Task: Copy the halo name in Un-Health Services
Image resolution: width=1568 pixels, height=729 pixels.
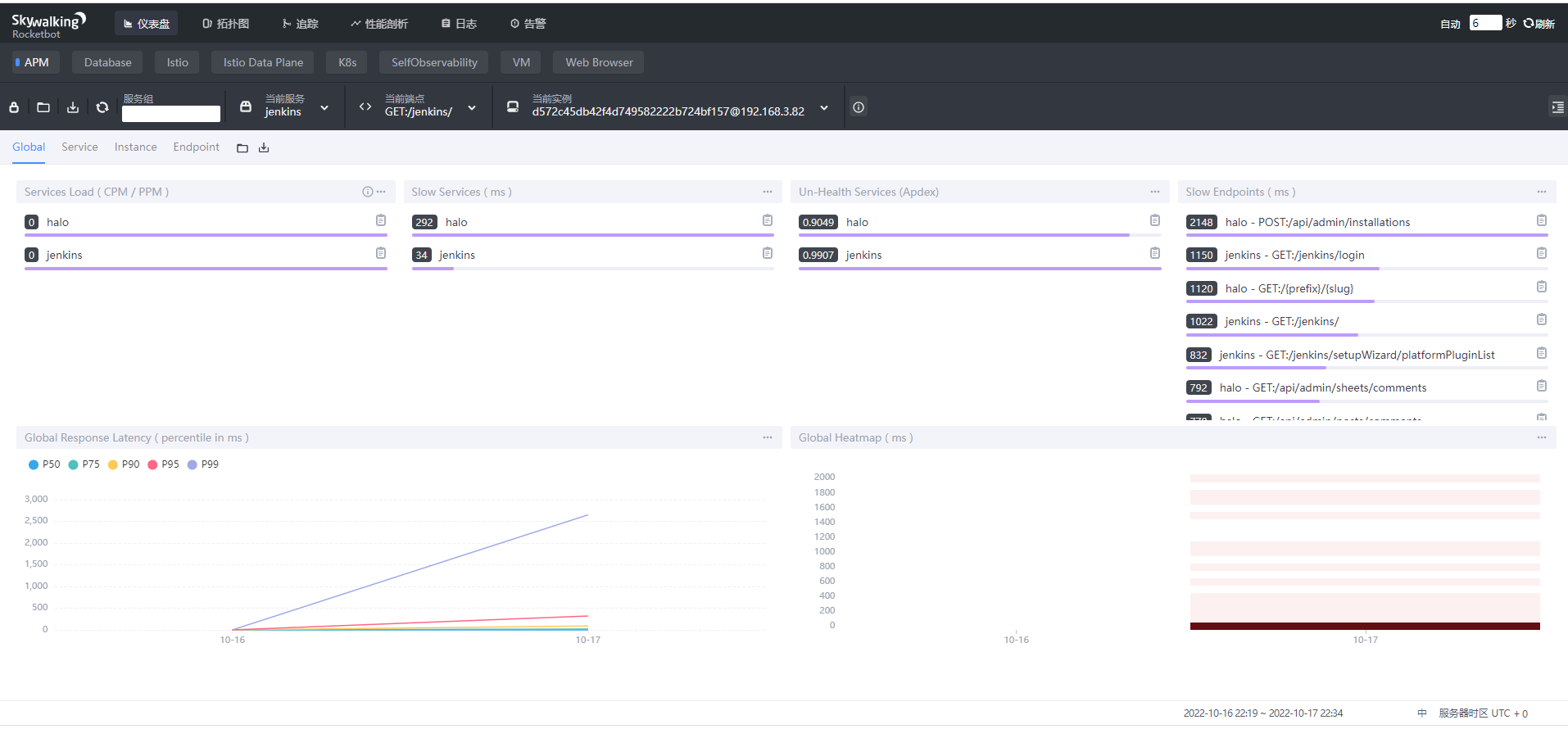Action: tap(1155, 220)
